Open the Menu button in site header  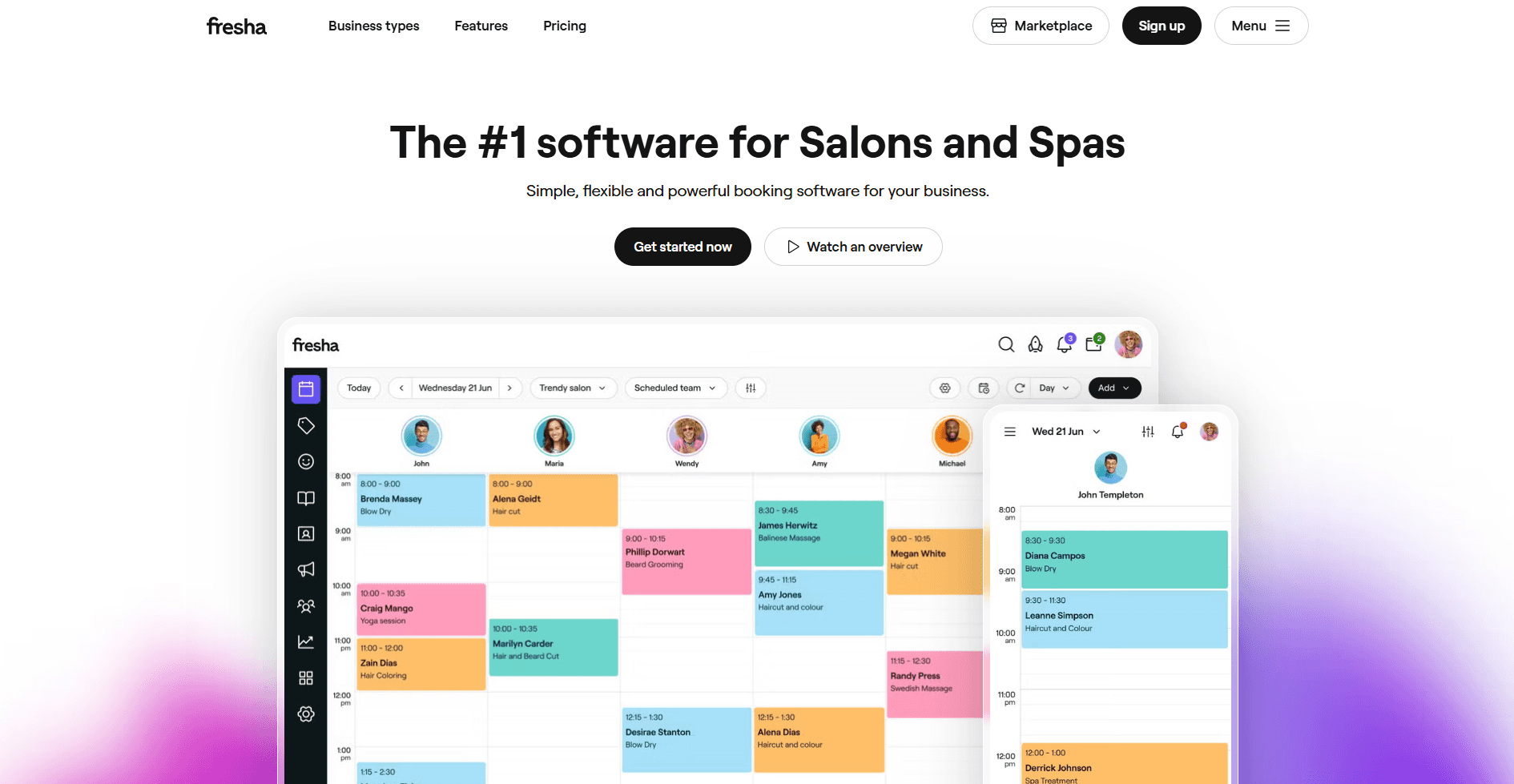pyautogui.click(x=1261, y=26)
